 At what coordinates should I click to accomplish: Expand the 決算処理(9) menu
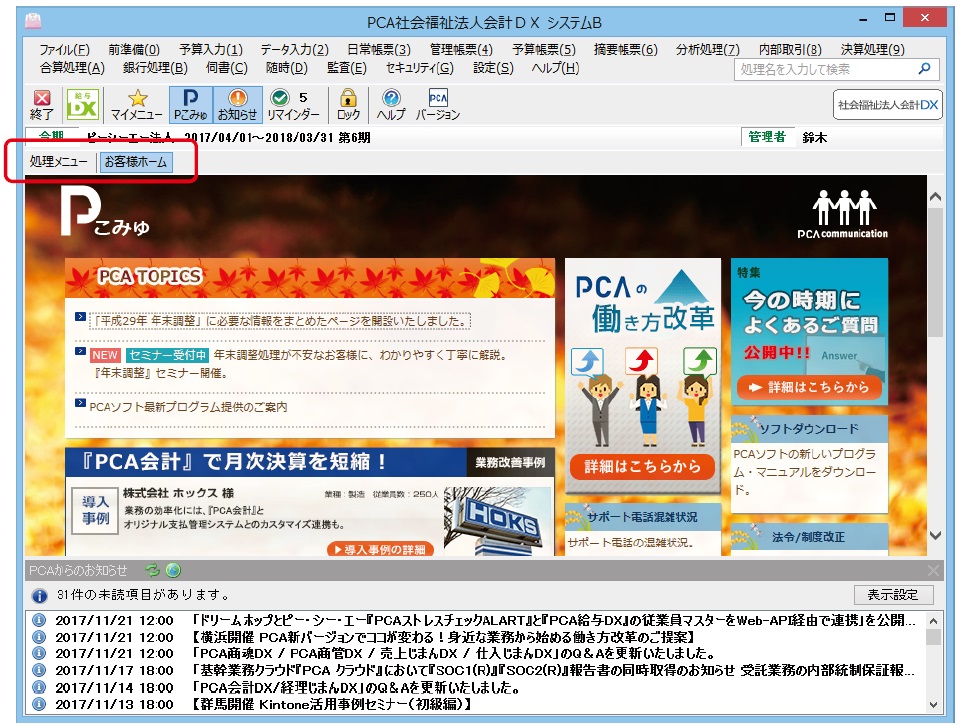point(872,49)
